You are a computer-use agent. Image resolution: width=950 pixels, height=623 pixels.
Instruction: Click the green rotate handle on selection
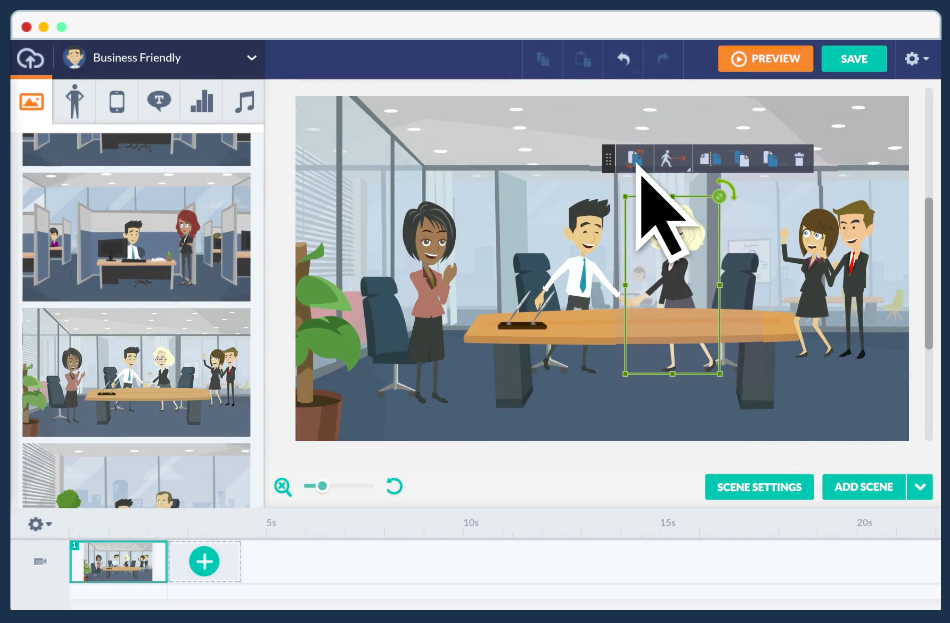tap(719, 196)
